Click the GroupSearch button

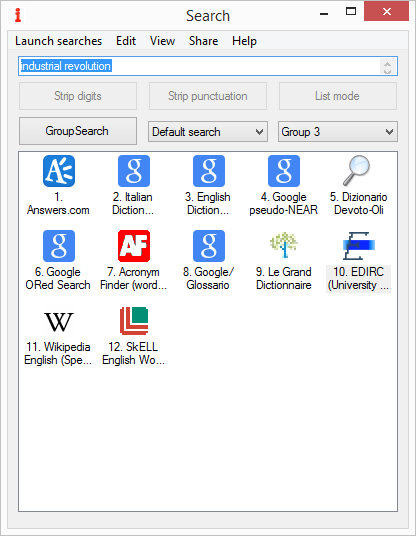[x=78, y=131]
